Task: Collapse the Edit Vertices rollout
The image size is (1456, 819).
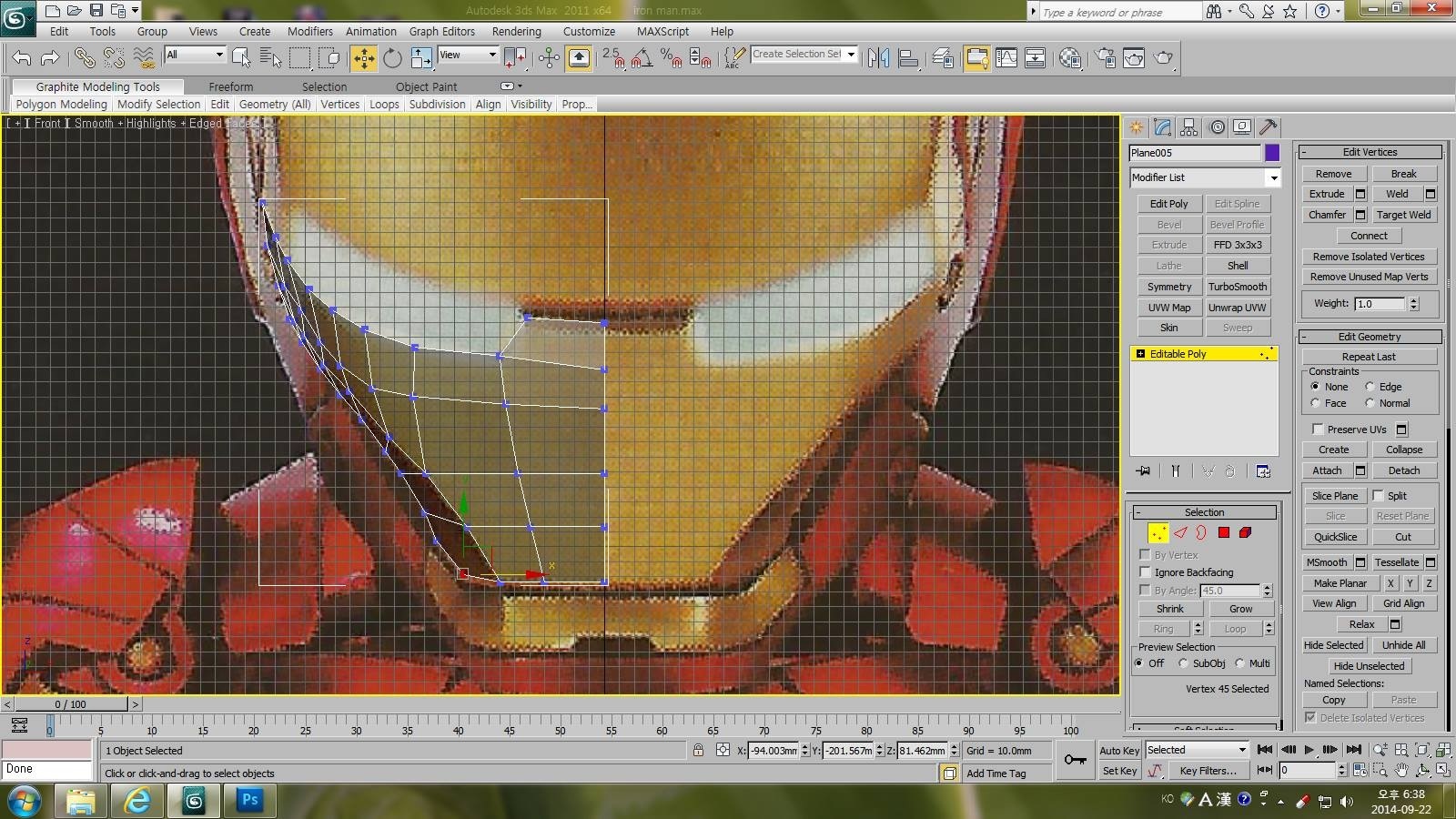Action: (x=1305, y=152)
